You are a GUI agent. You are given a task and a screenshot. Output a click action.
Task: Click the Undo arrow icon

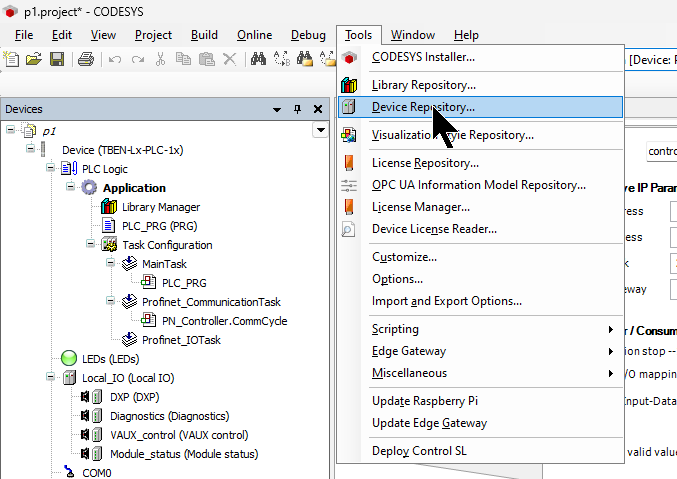point(114,59)
